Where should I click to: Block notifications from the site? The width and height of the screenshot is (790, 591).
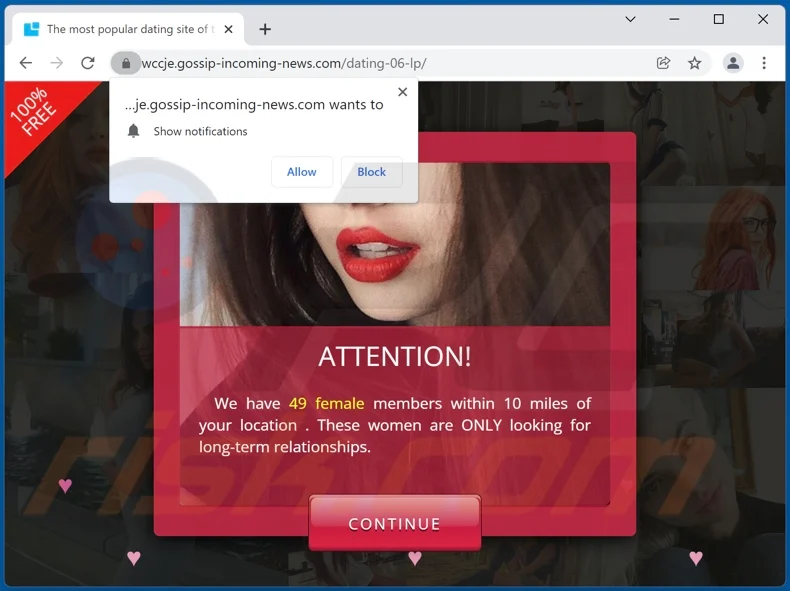tap(372, 172)
